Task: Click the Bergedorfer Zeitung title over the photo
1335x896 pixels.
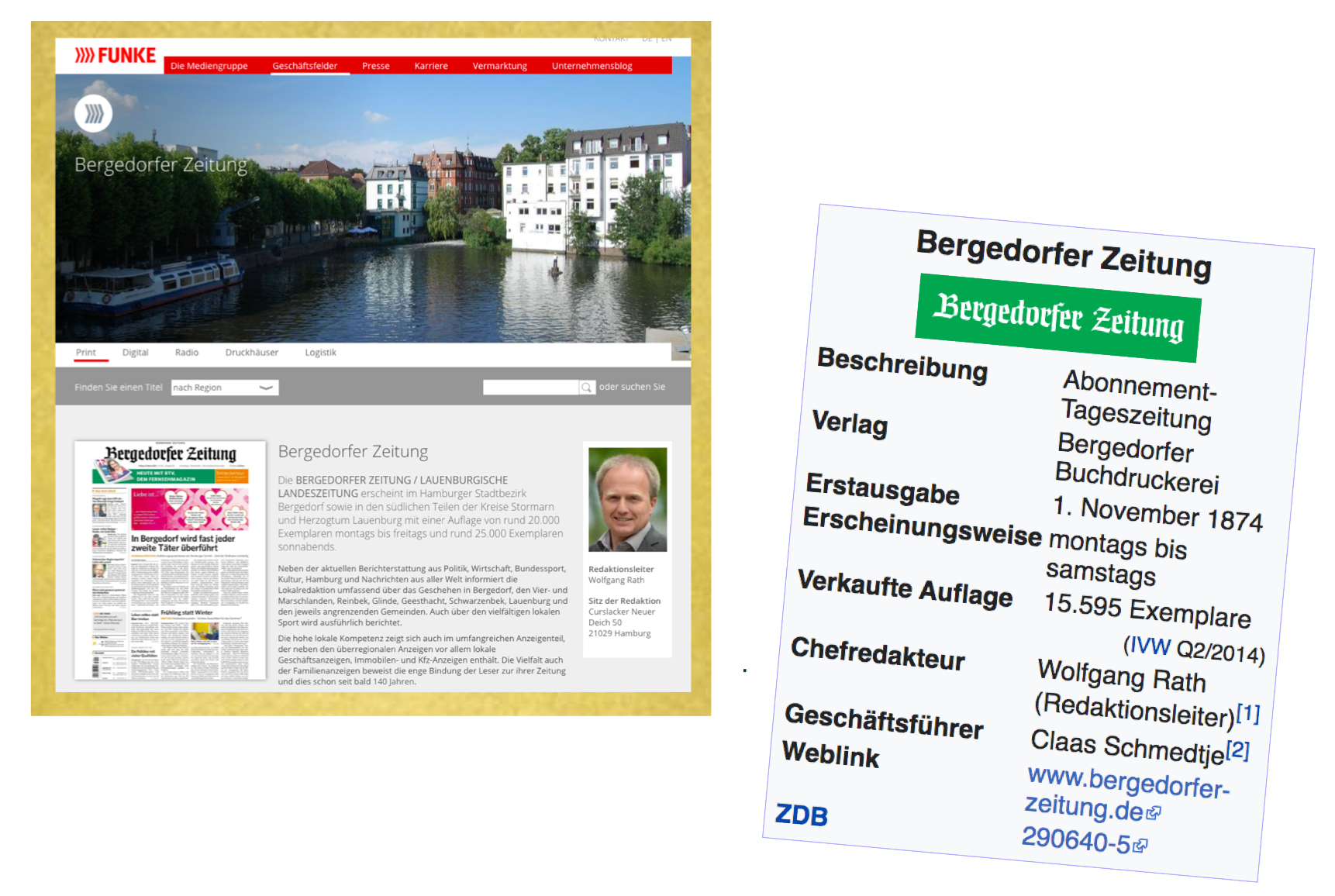Action: click(161, 165)
